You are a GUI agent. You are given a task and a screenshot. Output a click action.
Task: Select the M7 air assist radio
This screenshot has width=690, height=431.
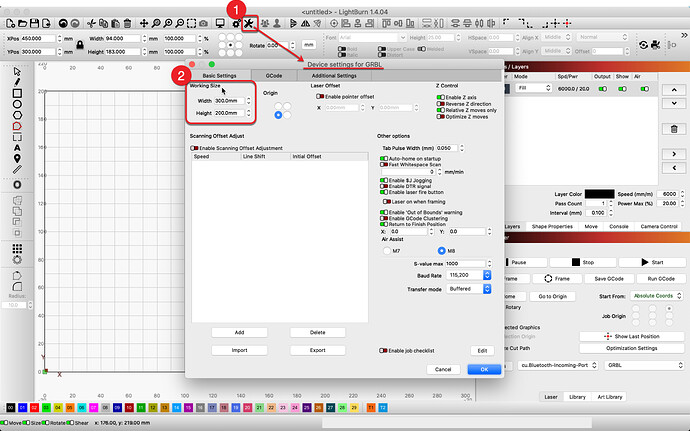(387, 251)
